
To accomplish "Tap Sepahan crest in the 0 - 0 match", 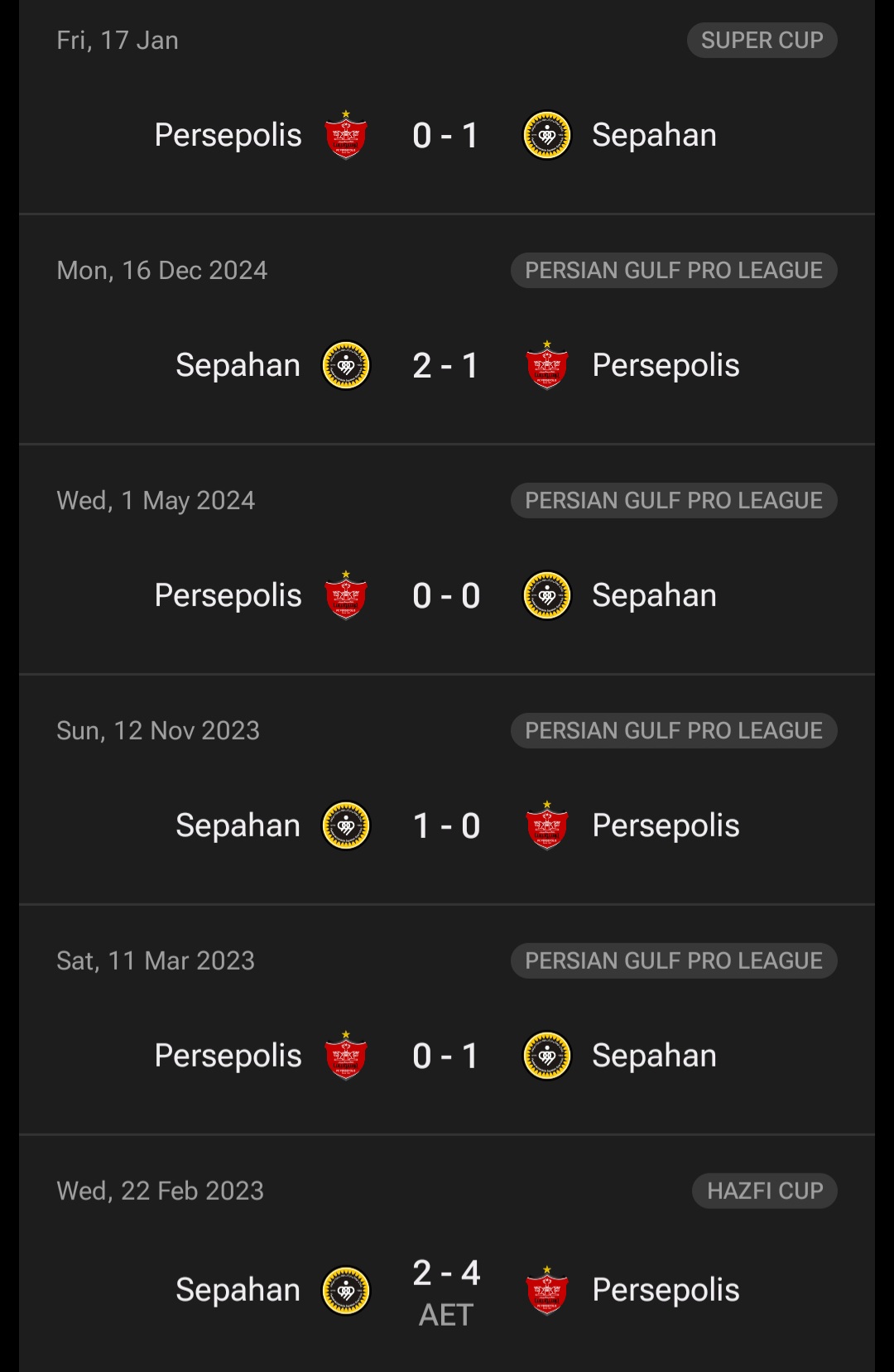I will (x=547, y=595).
